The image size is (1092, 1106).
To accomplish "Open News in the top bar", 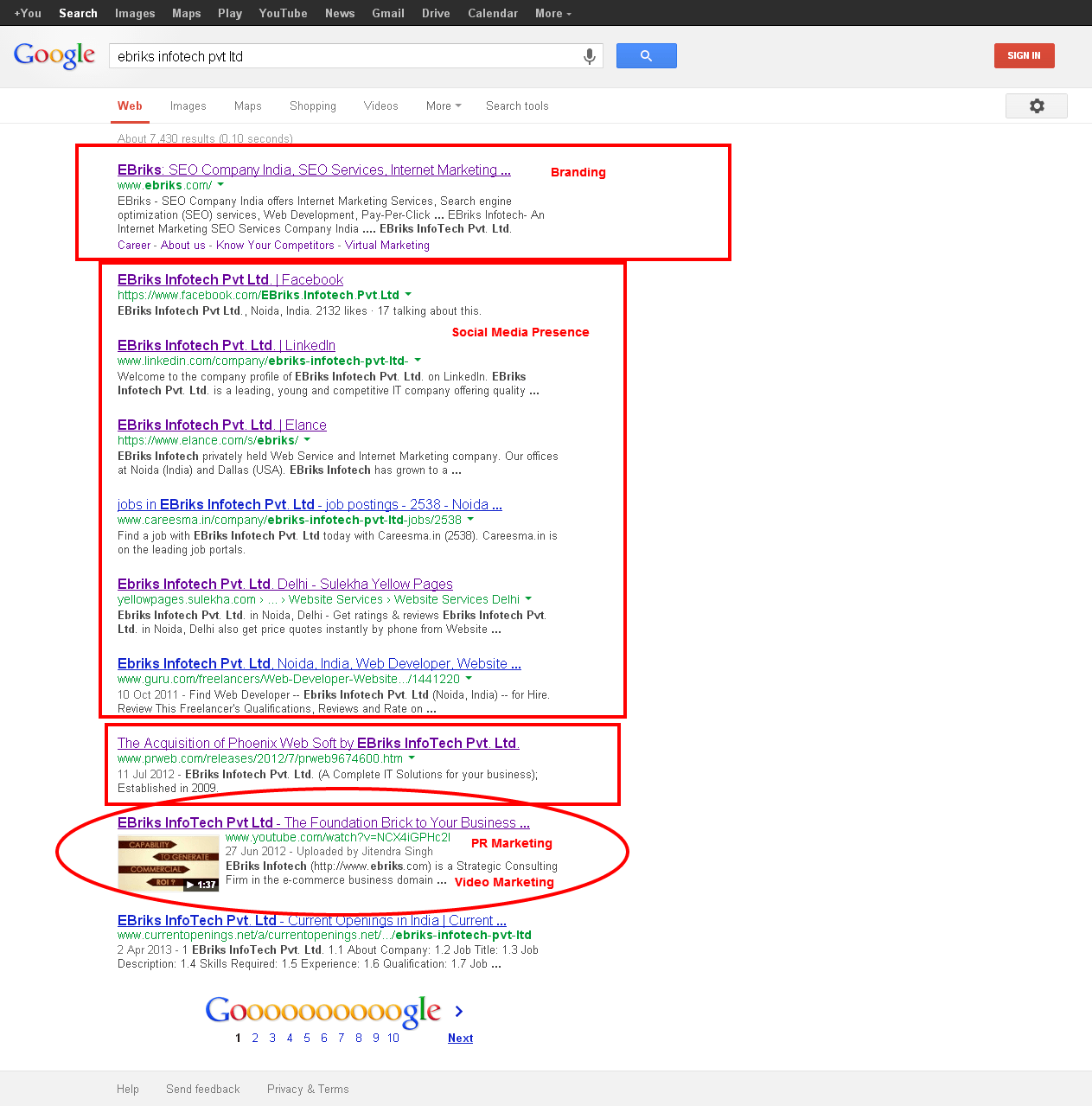I will tap(340, 13).
